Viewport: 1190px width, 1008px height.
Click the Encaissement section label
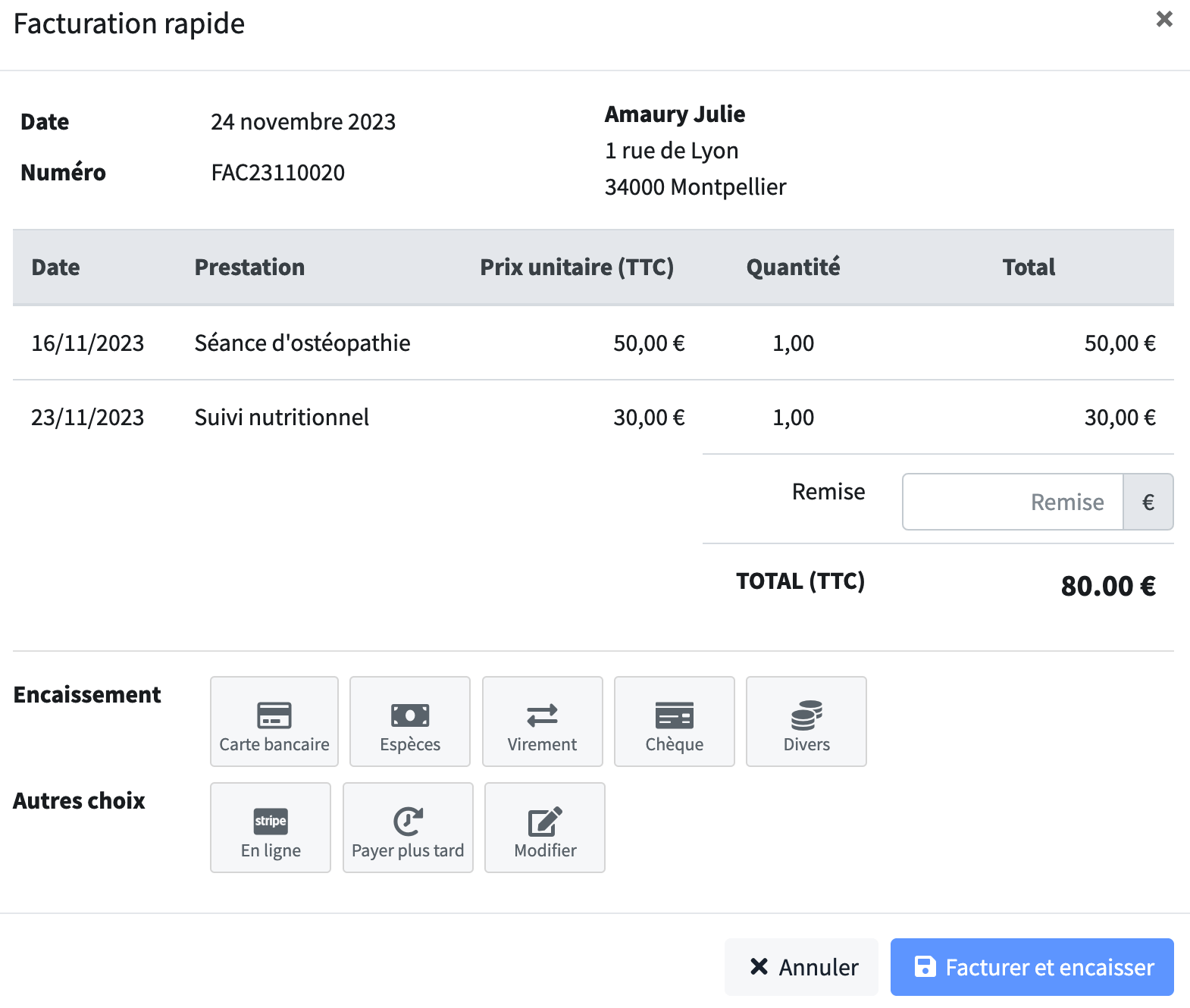click(x=87, y=695)
